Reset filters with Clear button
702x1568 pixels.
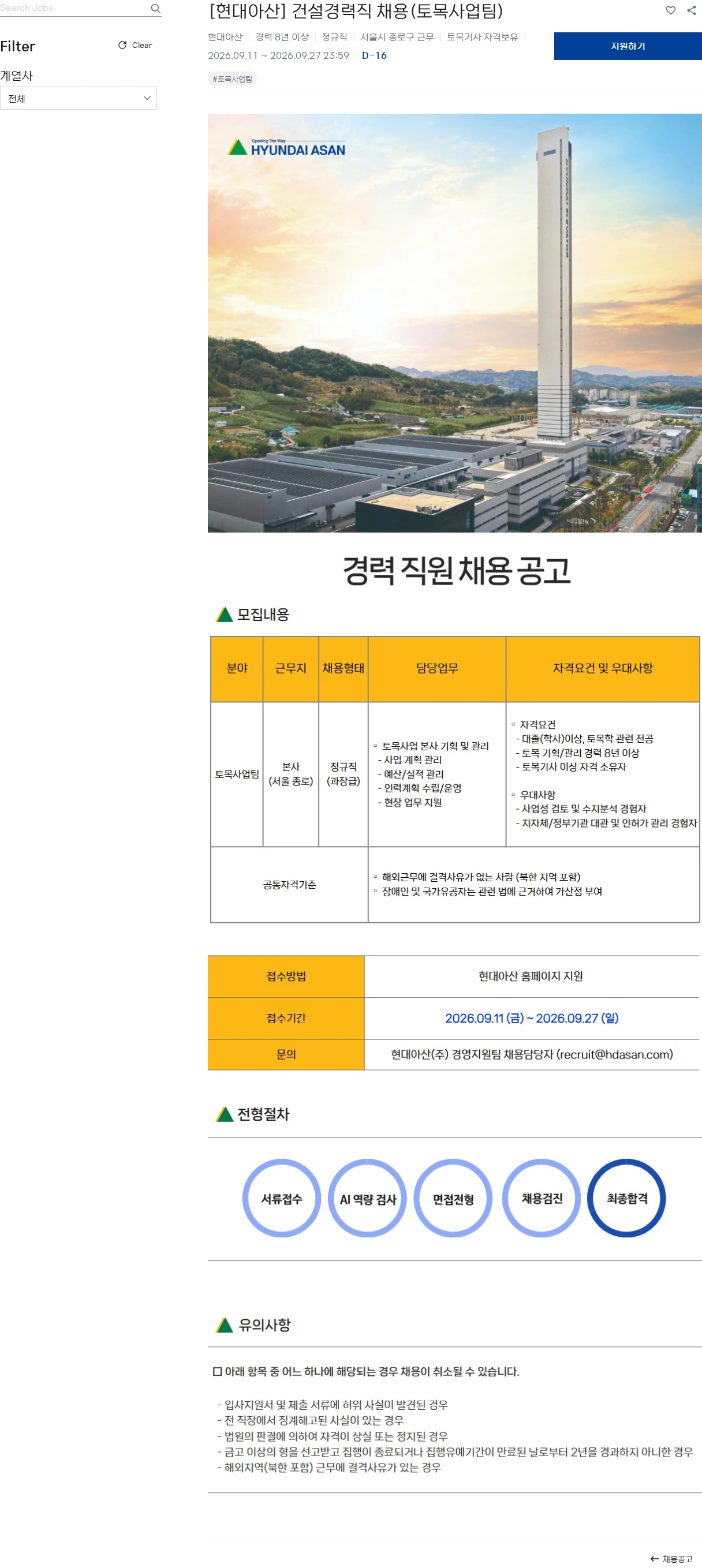[x=135, y=45]
